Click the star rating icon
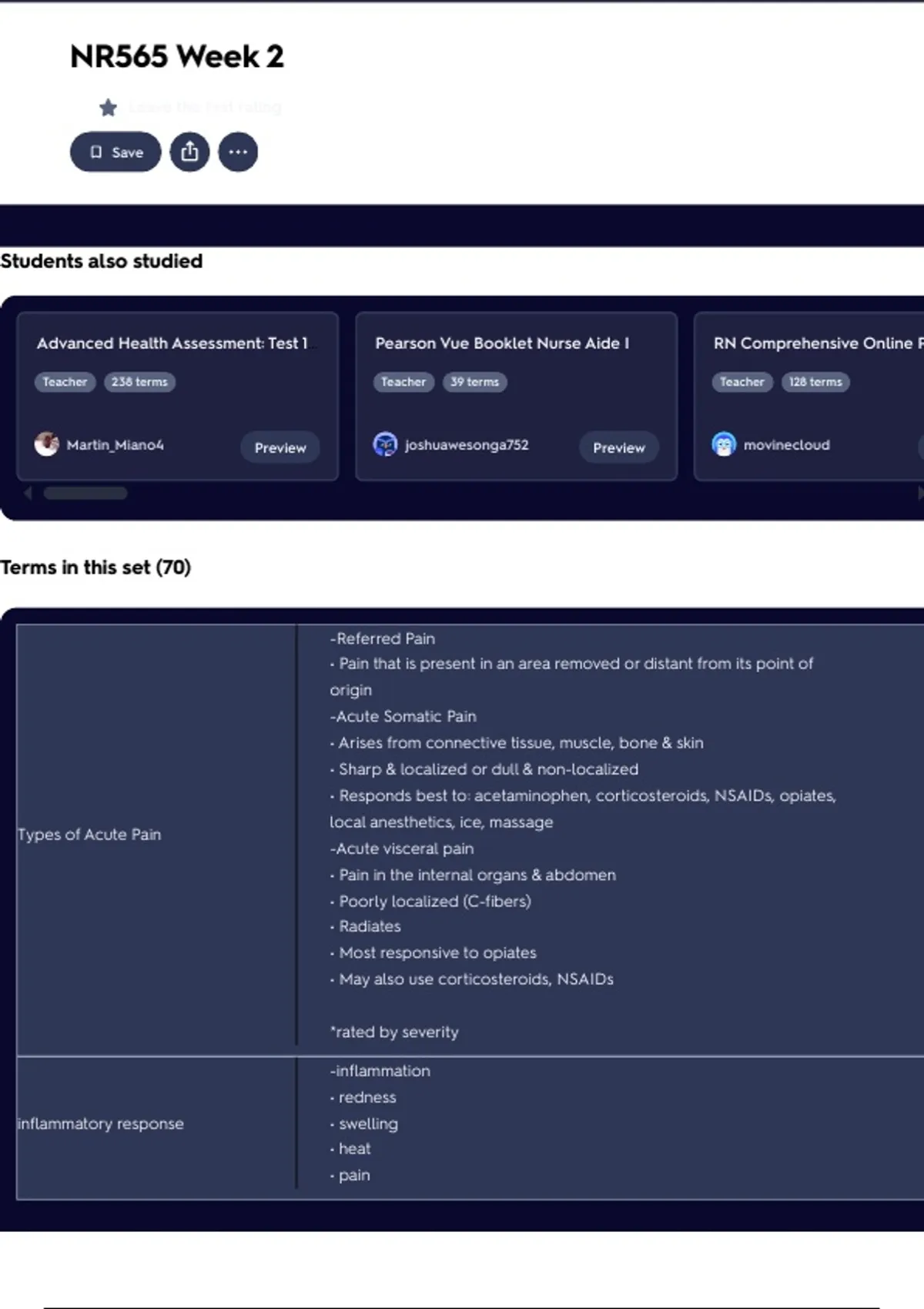Viewport: 924px width, 1309px height. [108, 107]
